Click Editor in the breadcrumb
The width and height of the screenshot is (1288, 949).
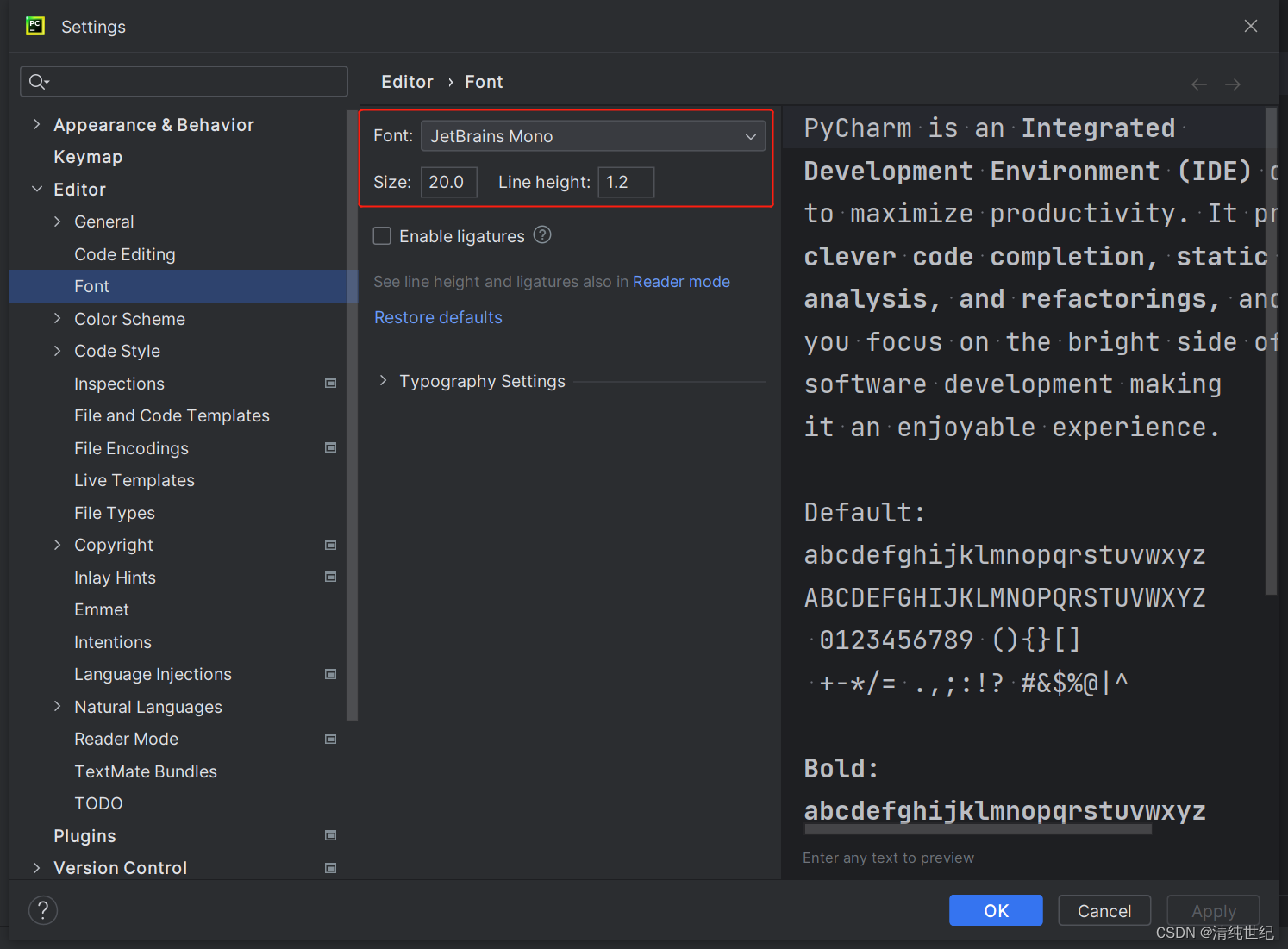[407, 82]
